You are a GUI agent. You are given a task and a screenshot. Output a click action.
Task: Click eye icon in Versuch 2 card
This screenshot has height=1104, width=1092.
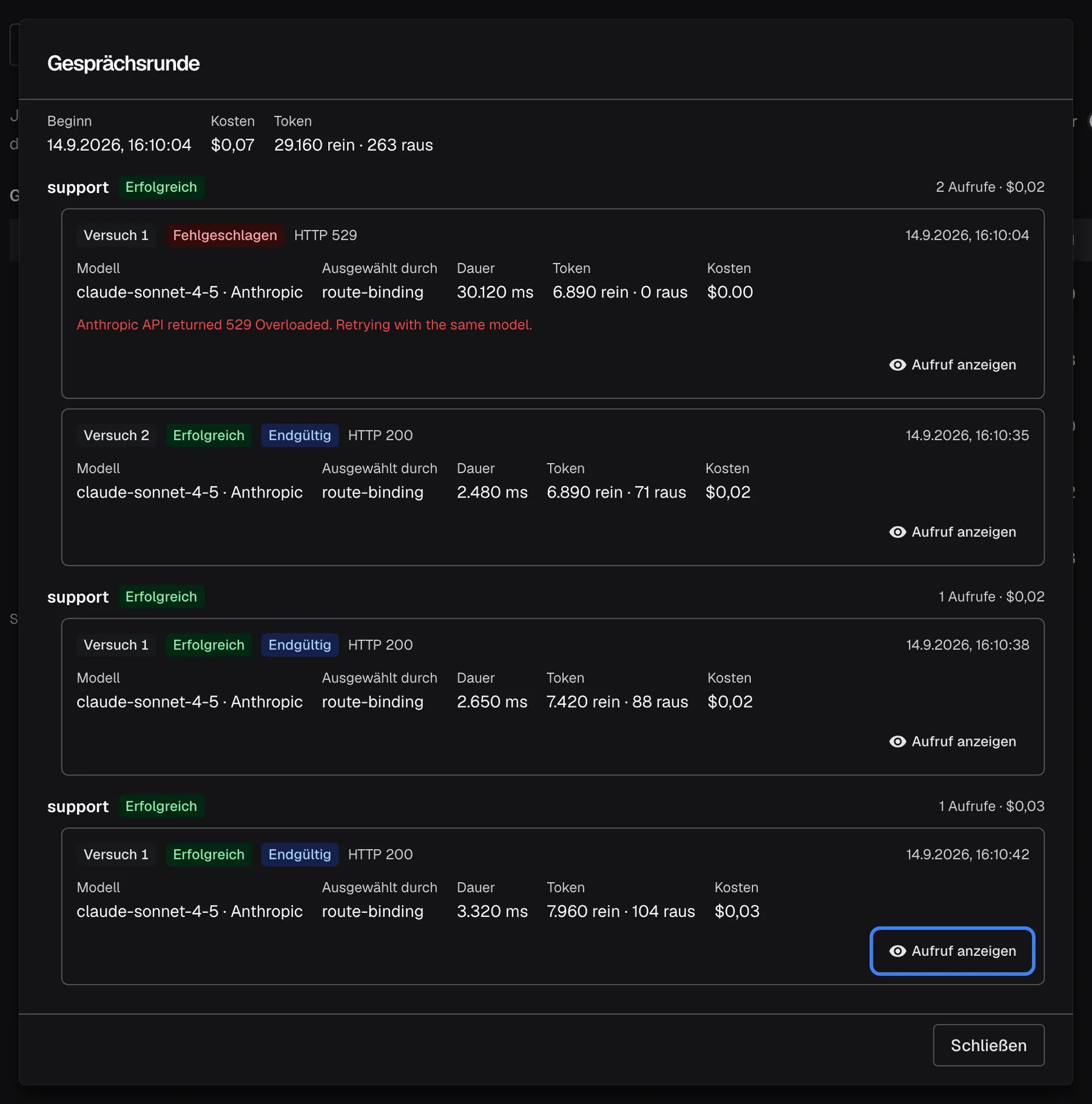[897, 532]
